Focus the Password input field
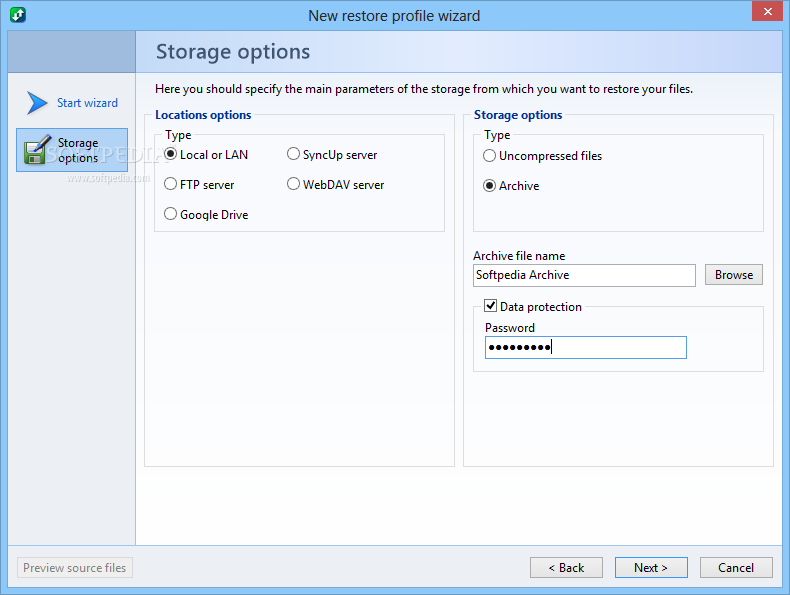This screenshot has height=595, width=790. (585, 348)
